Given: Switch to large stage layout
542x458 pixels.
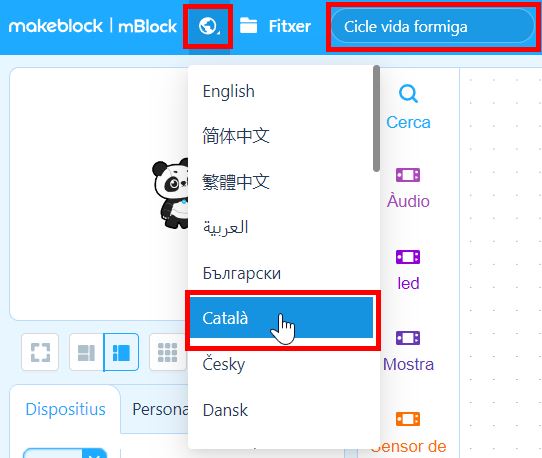Looking at the screenshot, I should click(121, 352).
